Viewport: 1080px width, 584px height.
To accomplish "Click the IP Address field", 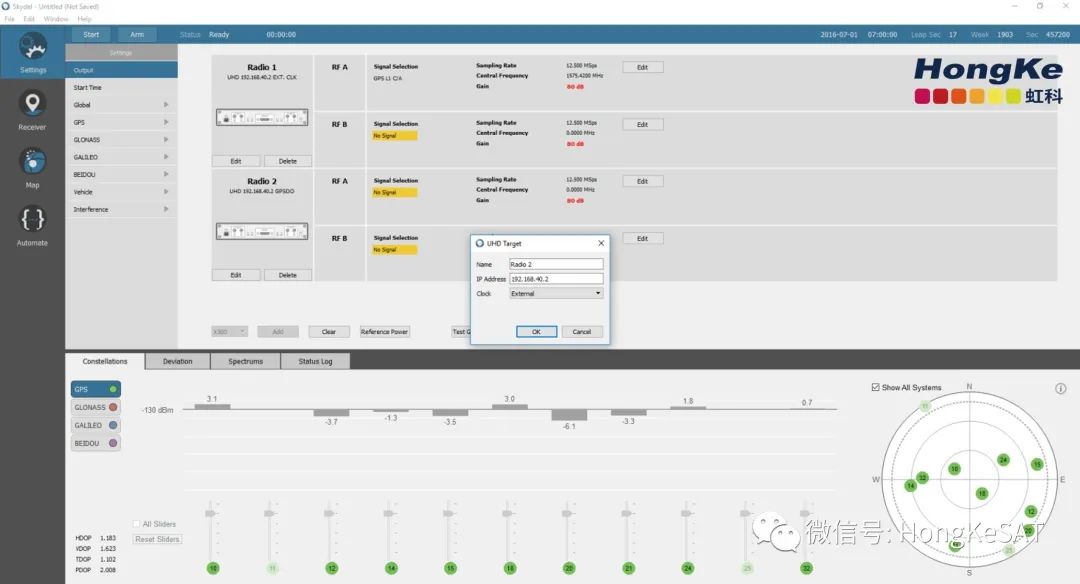I will click(557, 279).
